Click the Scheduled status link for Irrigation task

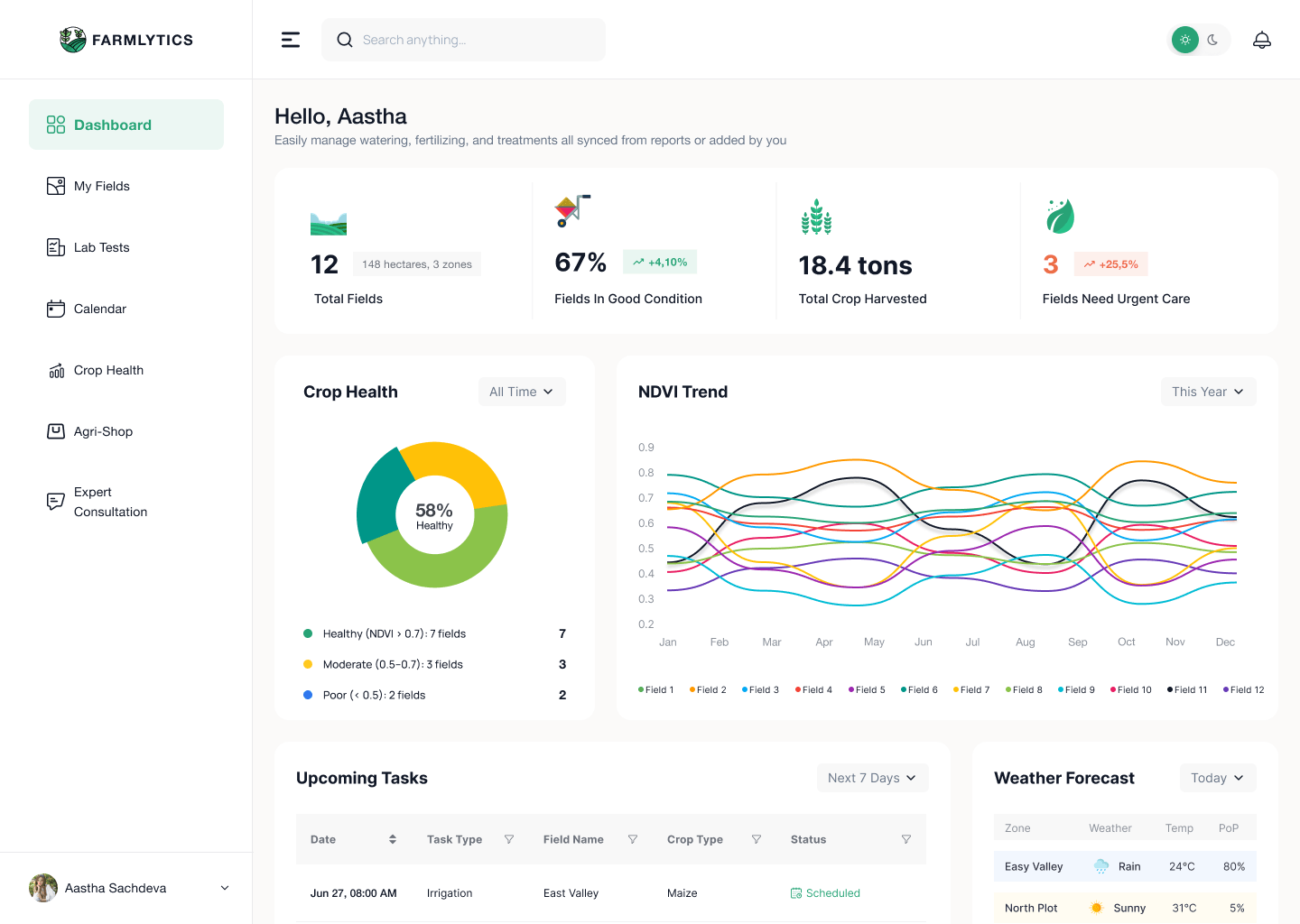point(825,893)
